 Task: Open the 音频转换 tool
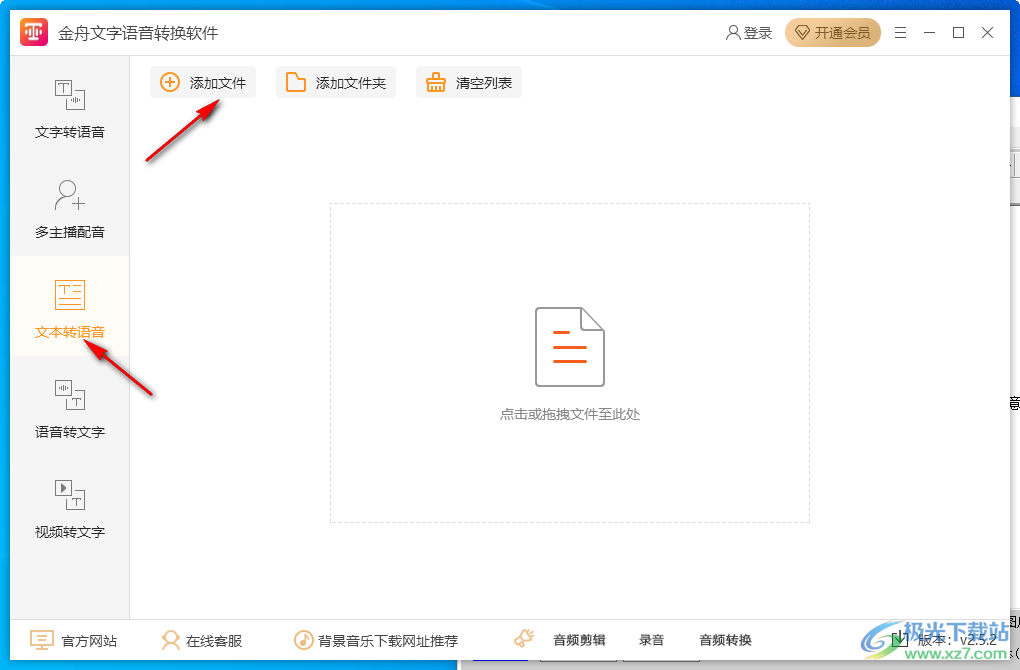click(727, 639)
